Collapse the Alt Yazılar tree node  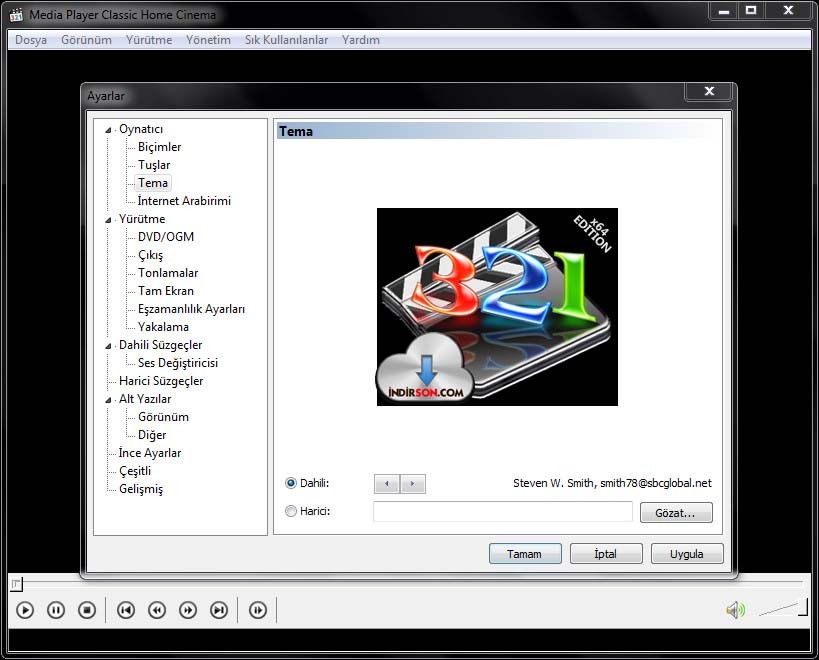tap(109, 400)
